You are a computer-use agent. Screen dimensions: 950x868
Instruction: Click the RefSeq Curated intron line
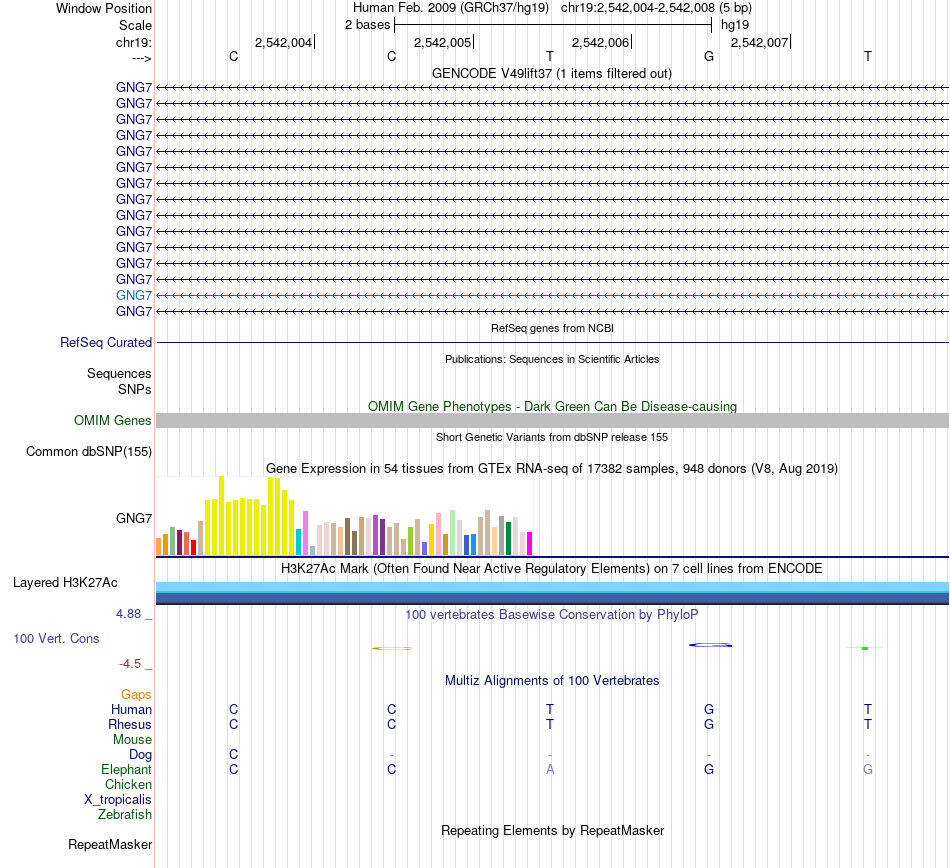(x=553, y=343)
